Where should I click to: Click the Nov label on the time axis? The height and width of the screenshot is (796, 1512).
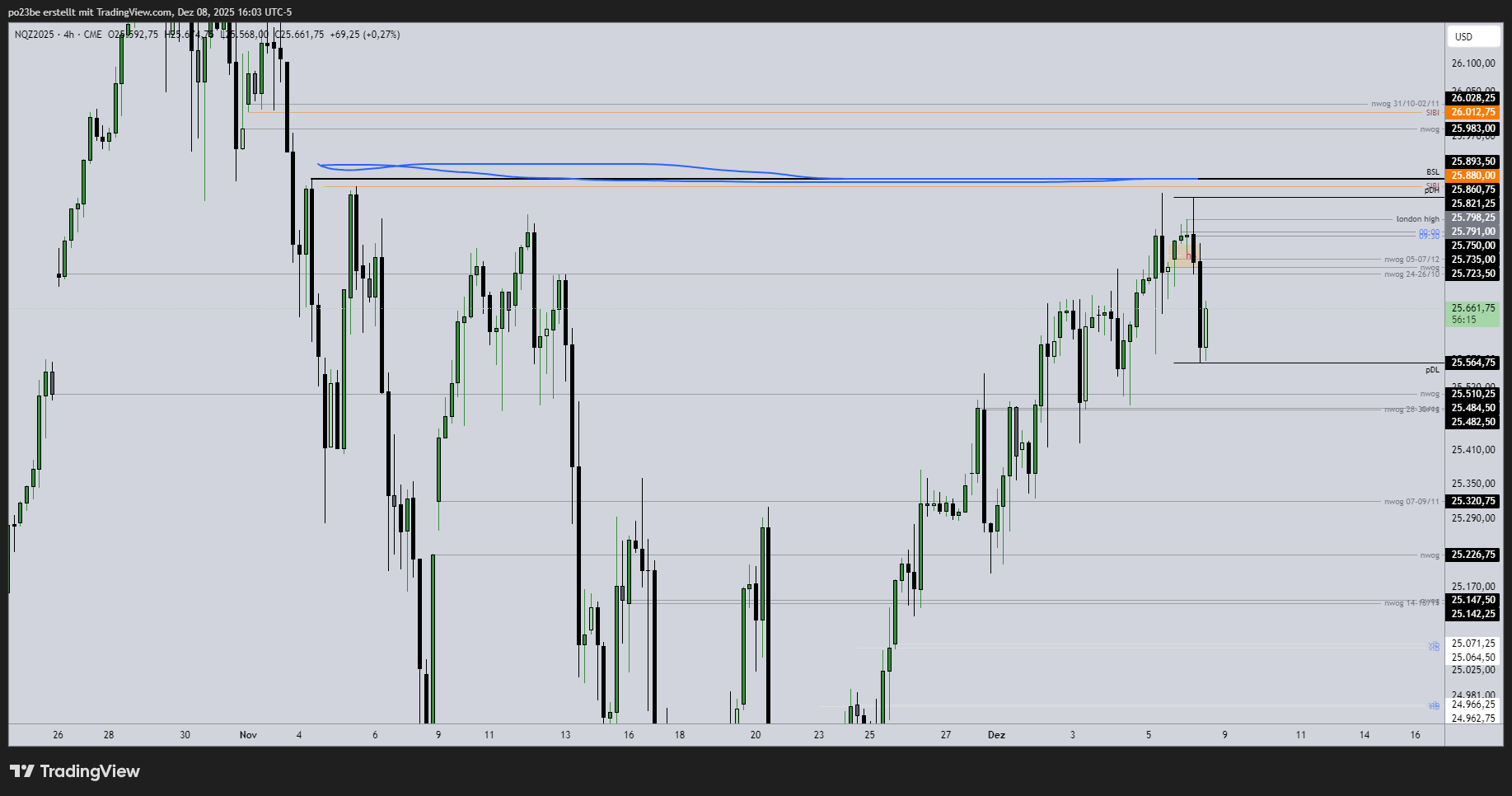pyautogui.click(x=248, y=734)
